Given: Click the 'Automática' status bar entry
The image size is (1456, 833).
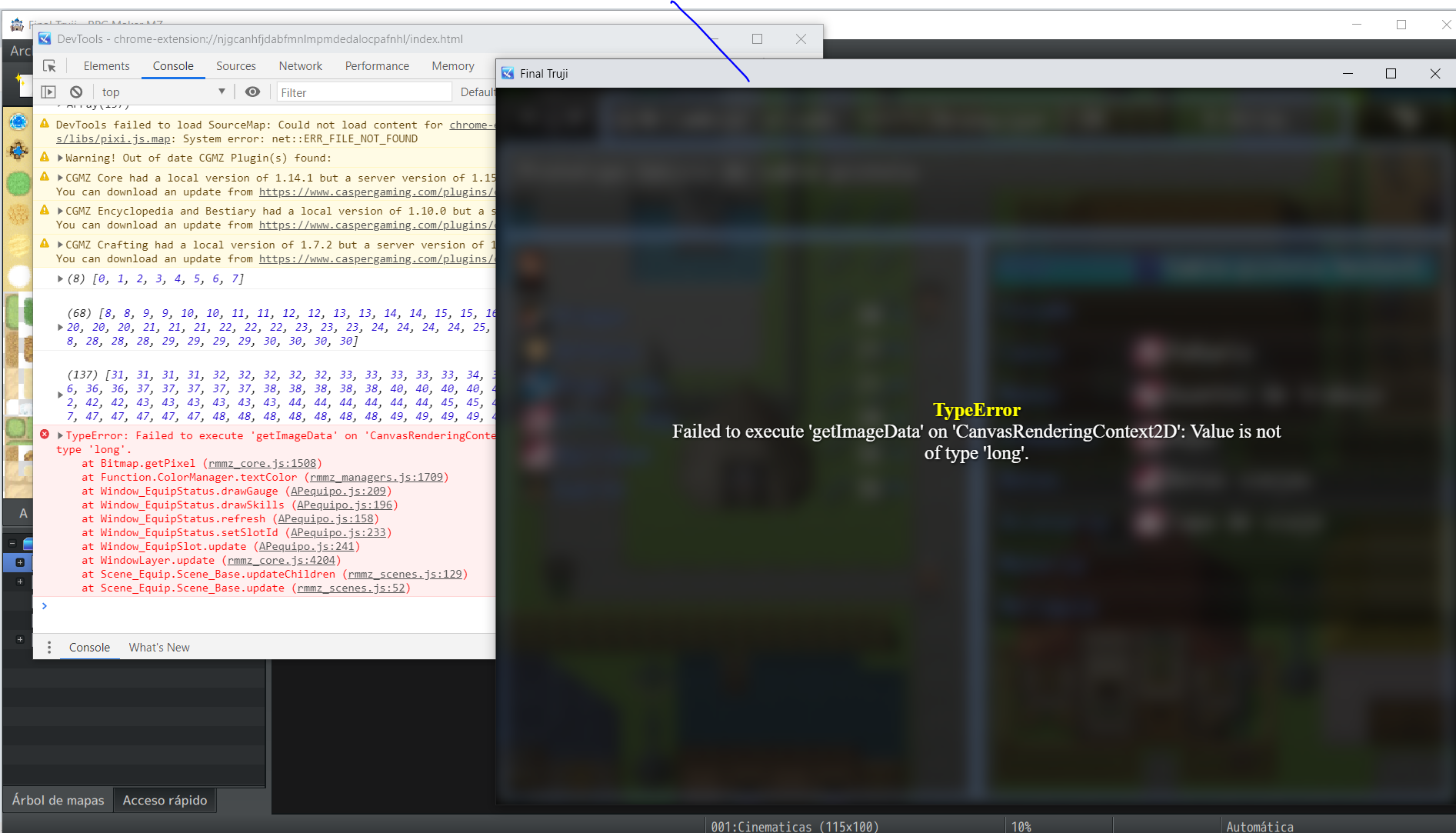Looking at the screenshot, I should [1260, 826].
